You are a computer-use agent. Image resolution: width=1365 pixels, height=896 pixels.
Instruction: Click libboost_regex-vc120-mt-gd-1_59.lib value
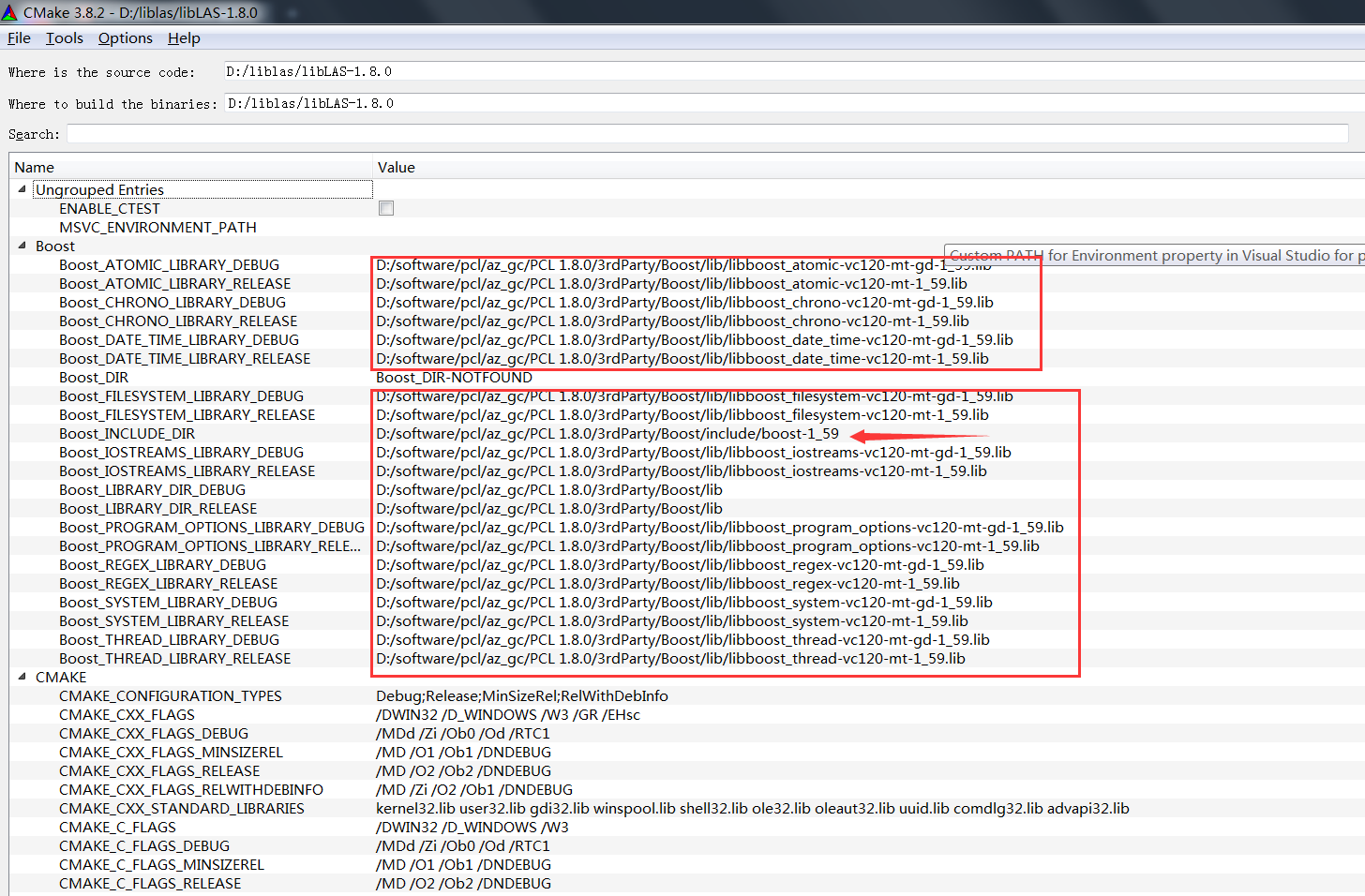(x=680, y=564)
